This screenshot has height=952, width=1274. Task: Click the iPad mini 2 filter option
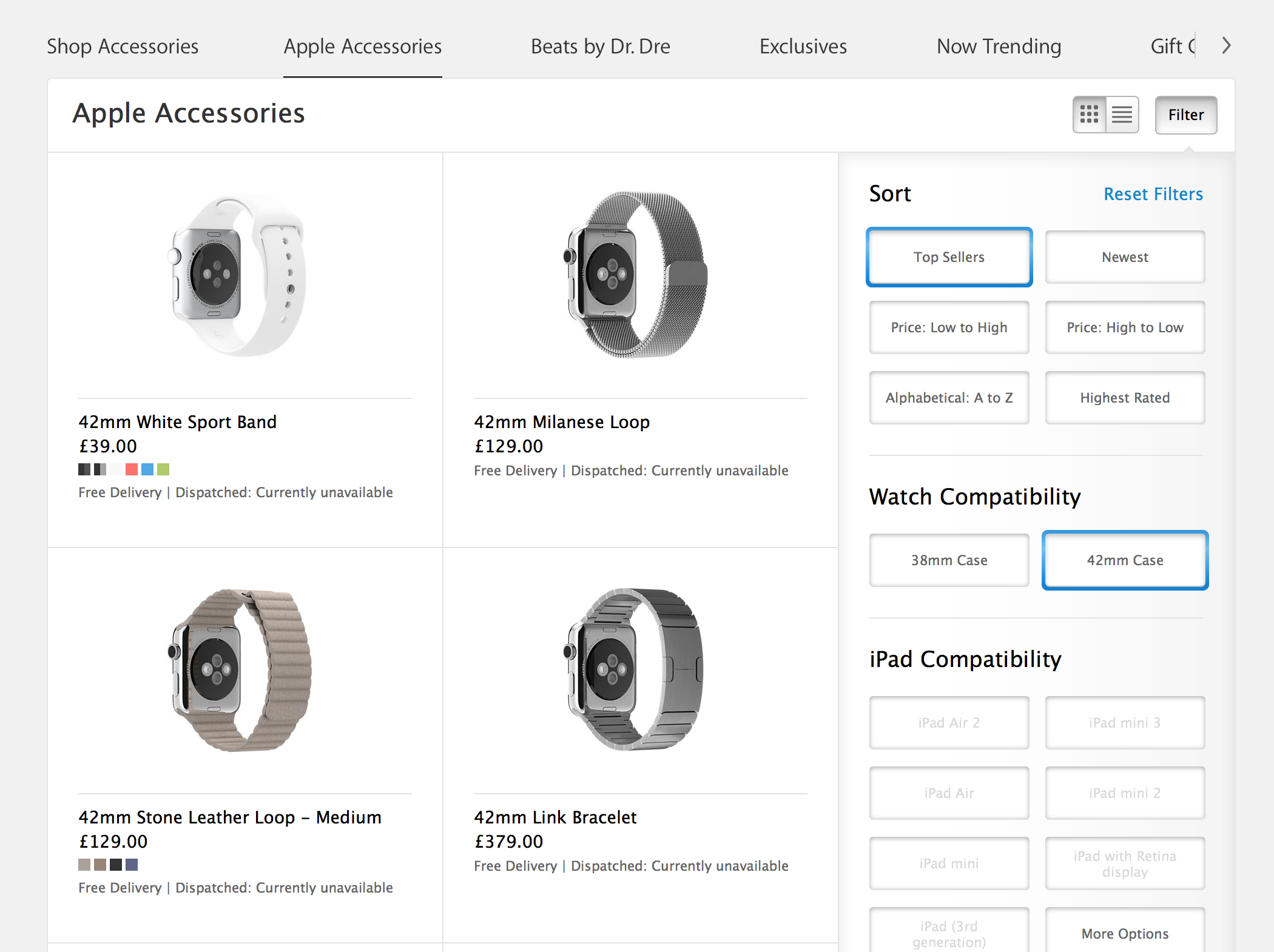point(1125,793)
